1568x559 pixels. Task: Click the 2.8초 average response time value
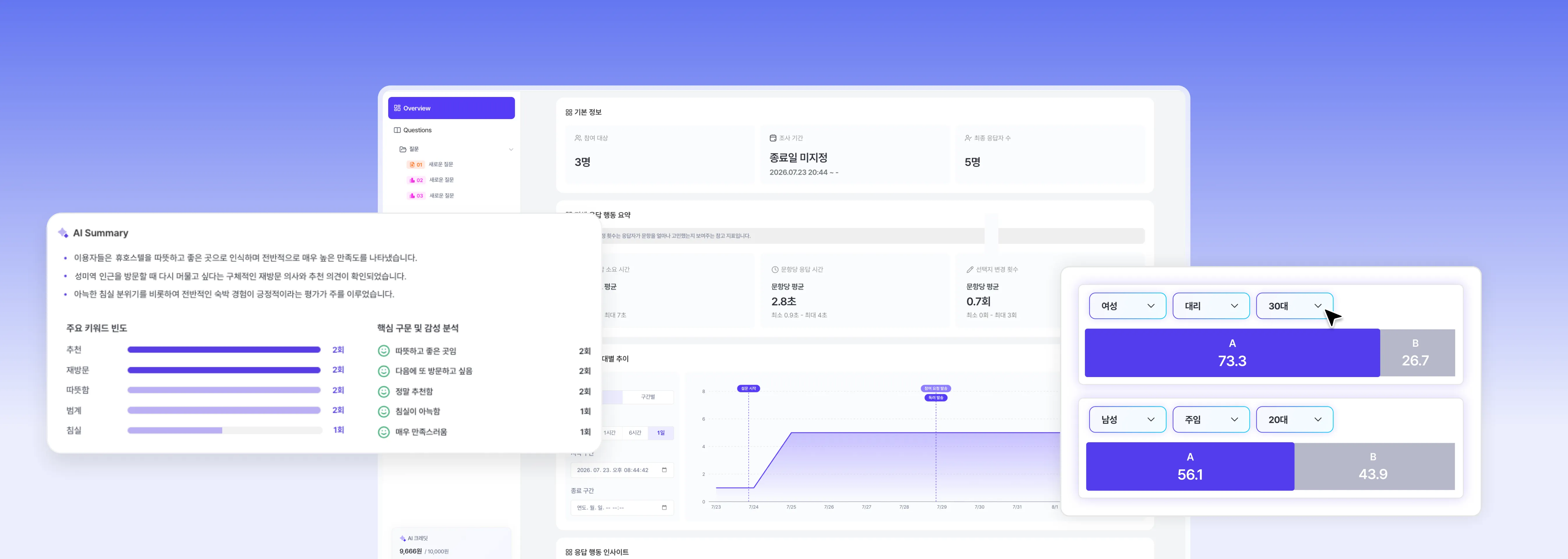click(783, 302)
